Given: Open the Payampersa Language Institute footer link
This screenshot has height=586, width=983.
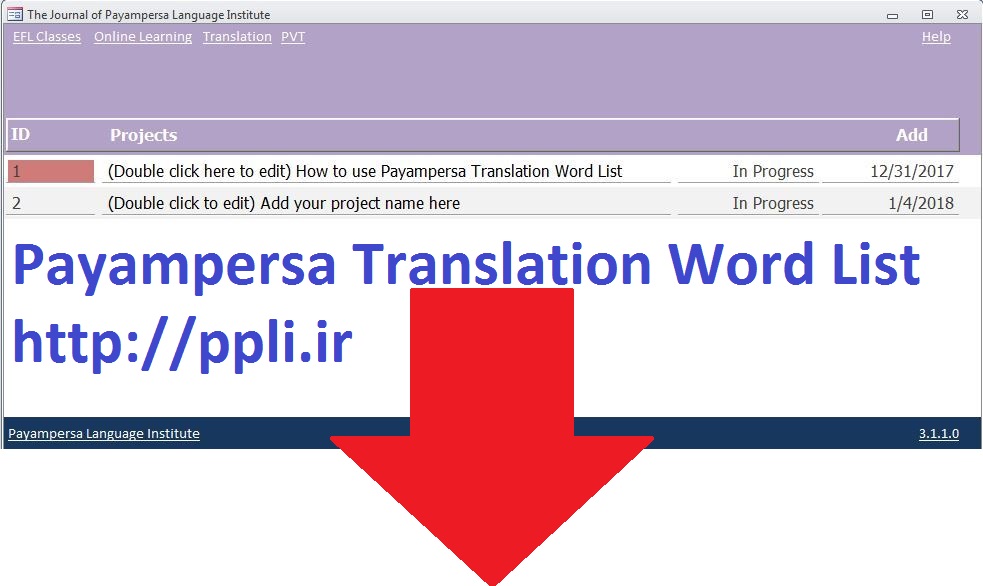Looking at the screenshot, I should [104, 434].
